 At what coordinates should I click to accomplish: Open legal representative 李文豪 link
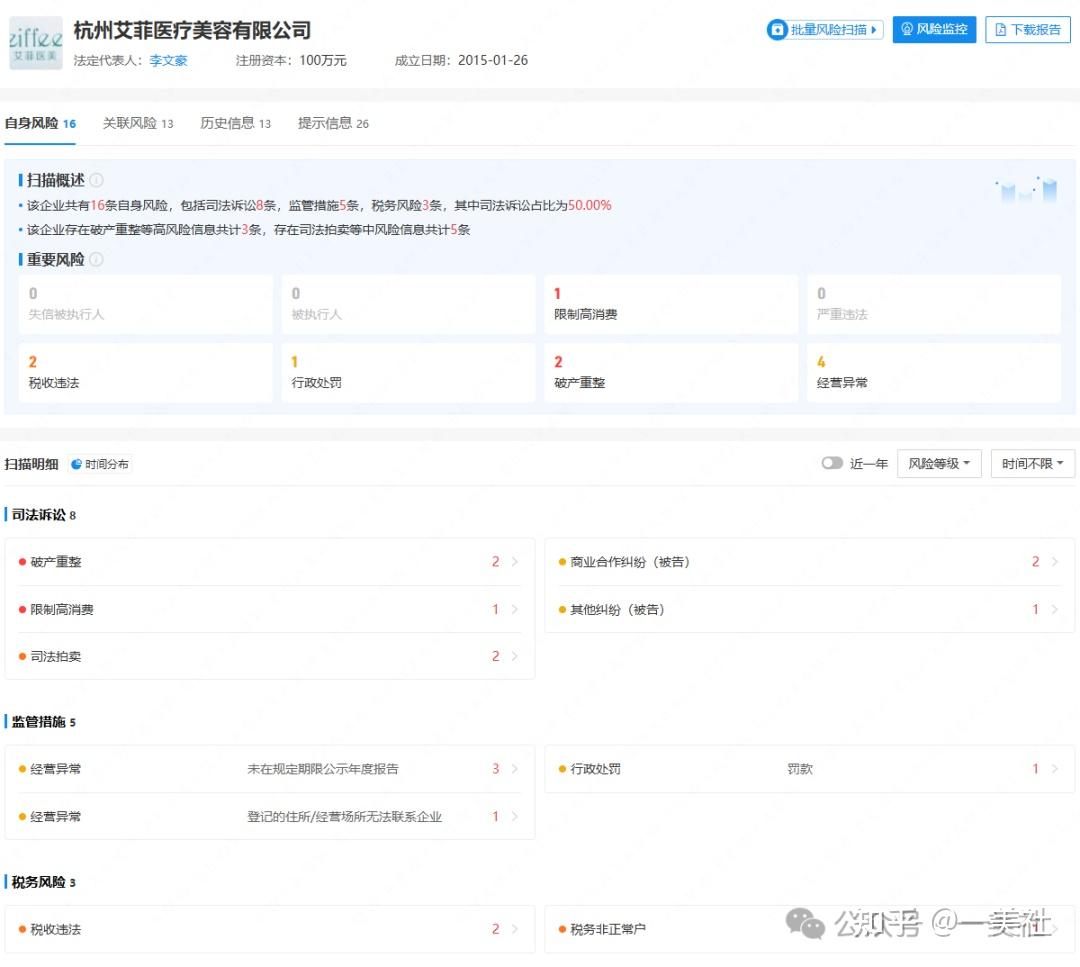tap(168, 61)
